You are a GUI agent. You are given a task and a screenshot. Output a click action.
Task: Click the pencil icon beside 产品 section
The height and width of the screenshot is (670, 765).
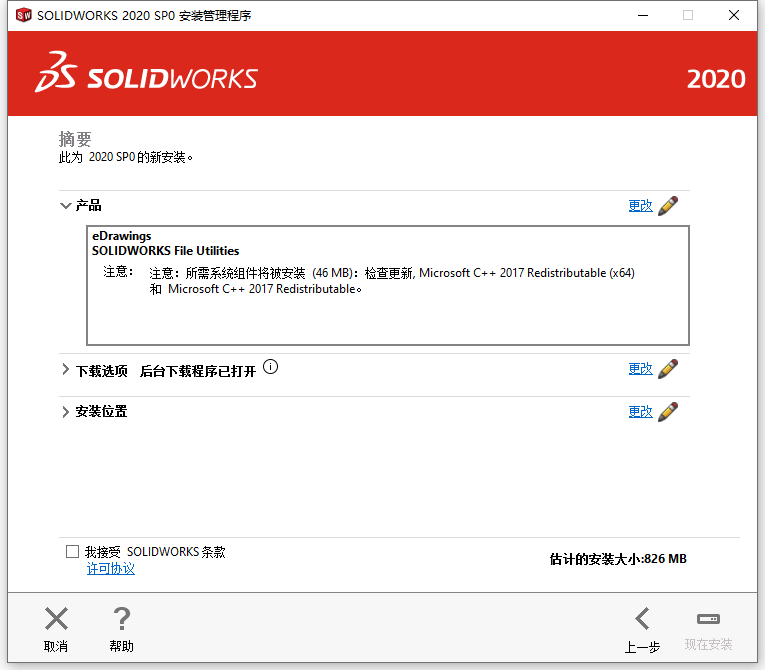668,205
